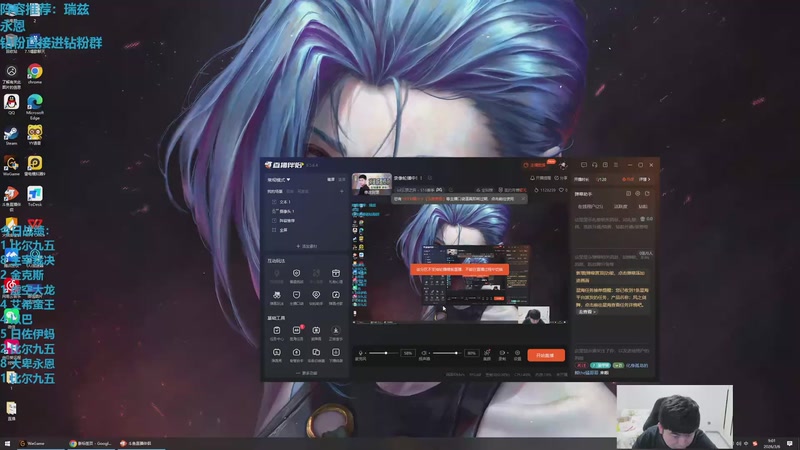
Task: Click 分享 share link above preview
Action: (x=561, y=178)
